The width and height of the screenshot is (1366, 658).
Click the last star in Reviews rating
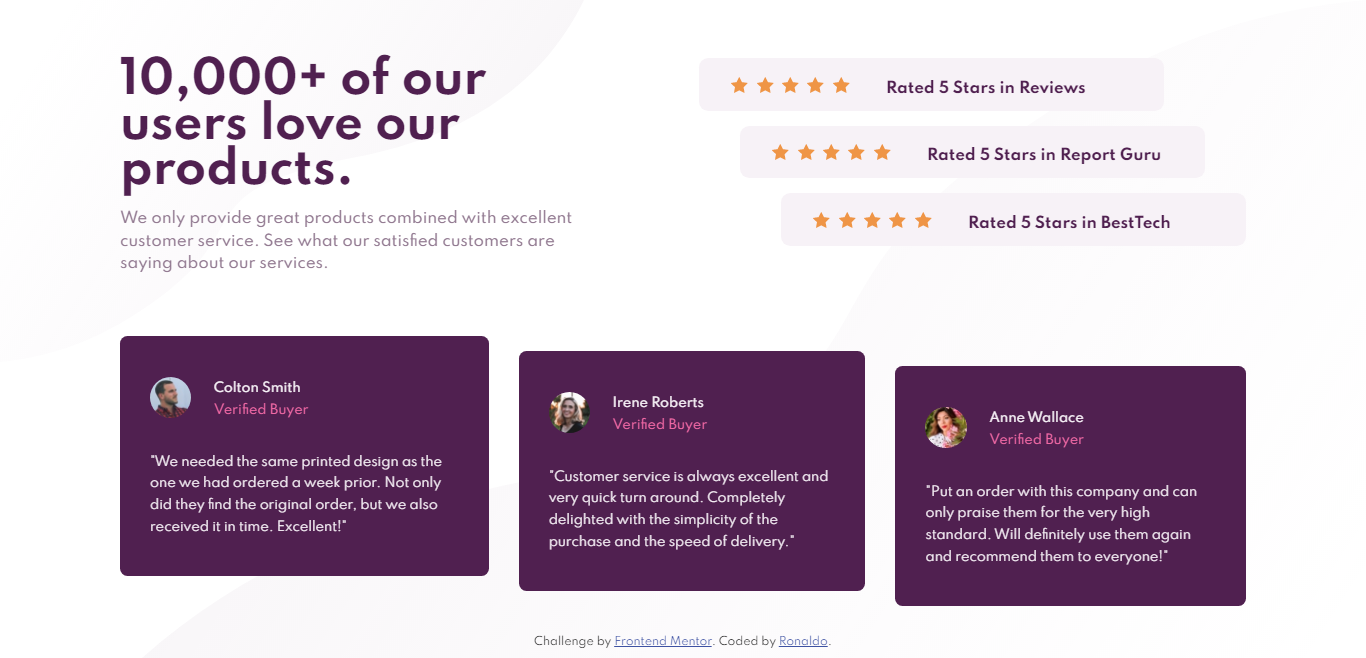pos(841,85)
